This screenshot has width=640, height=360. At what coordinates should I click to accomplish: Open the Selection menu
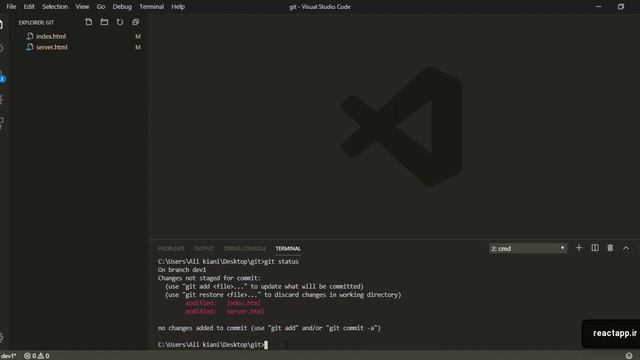click(55, 7)
